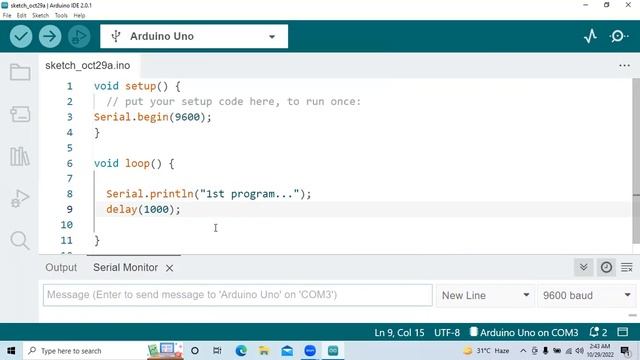640x360 pixels.
Task: Open the Windows Action Center icon
Action: 625,351
